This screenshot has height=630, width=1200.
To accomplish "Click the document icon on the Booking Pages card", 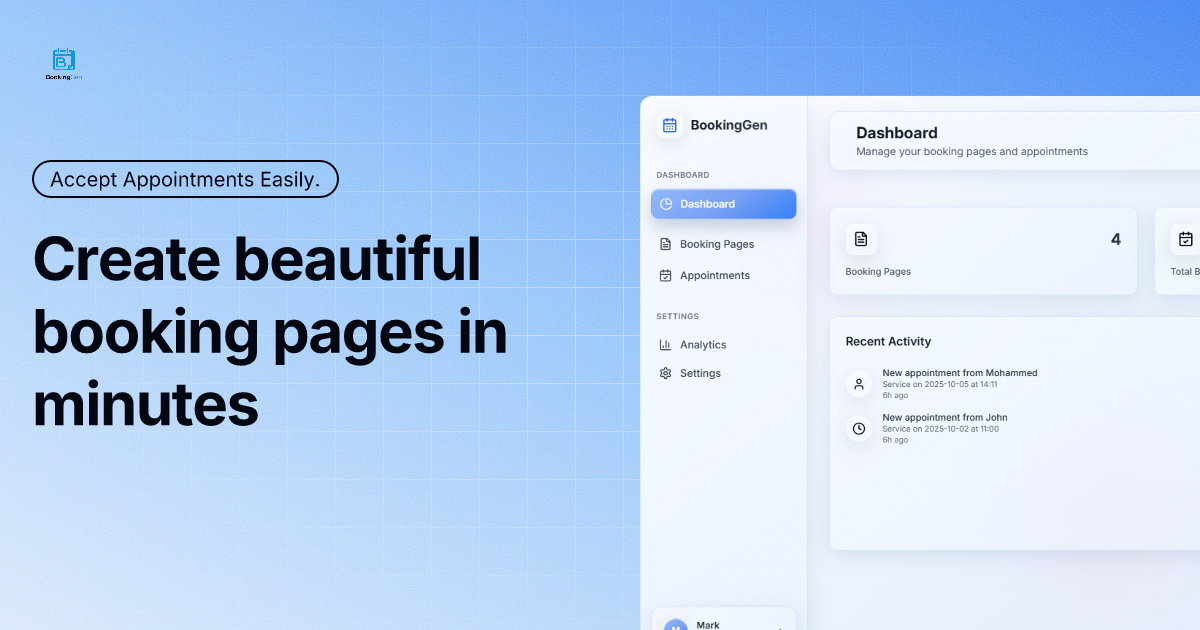I will pyautogui.click(x=861, y=239).
